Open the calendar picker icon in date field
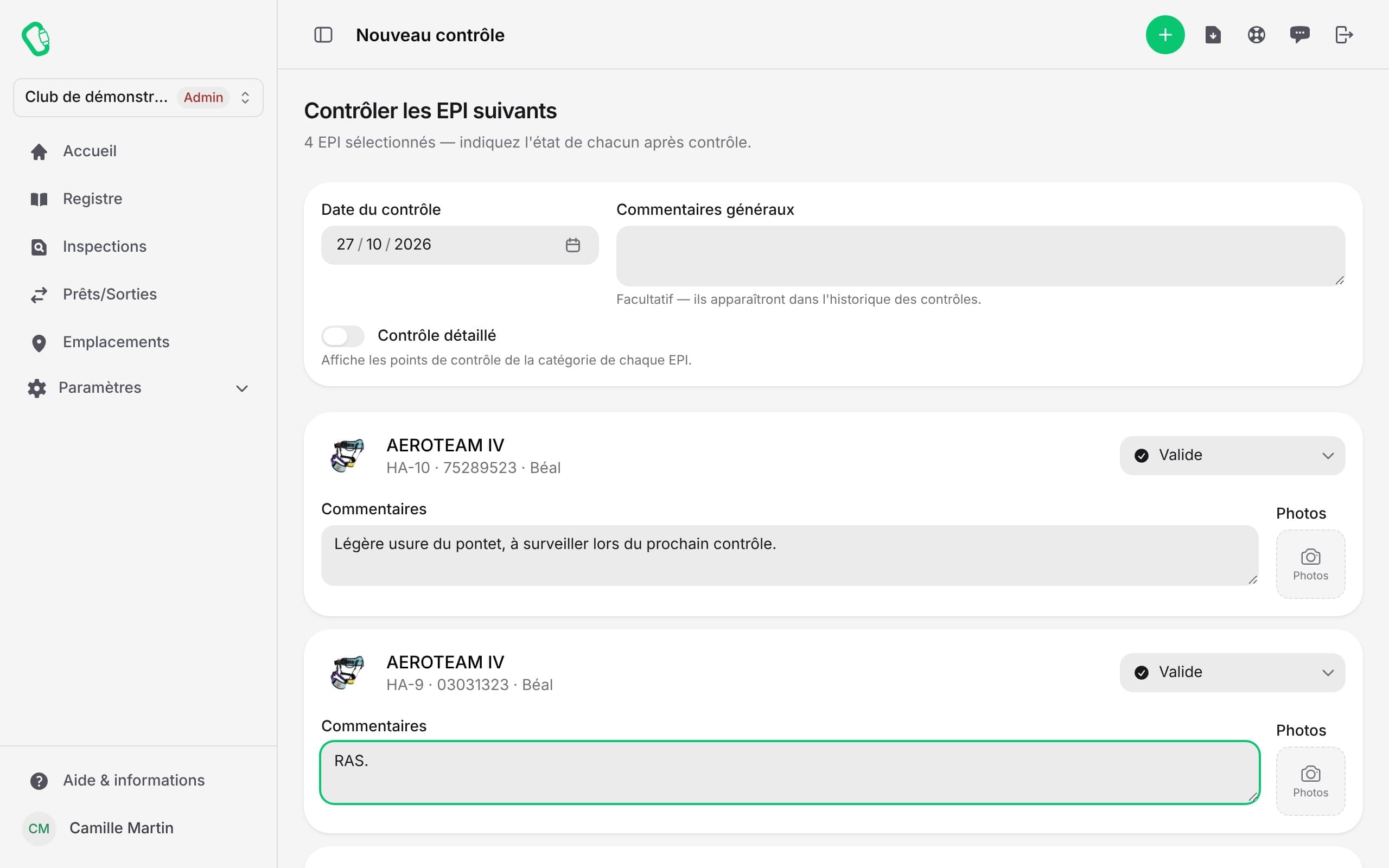 572,245
